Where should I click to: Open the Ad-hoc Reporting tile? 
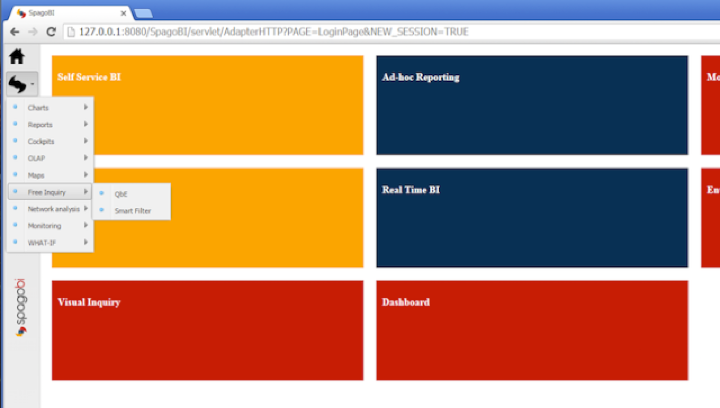[x=532, y=105]
